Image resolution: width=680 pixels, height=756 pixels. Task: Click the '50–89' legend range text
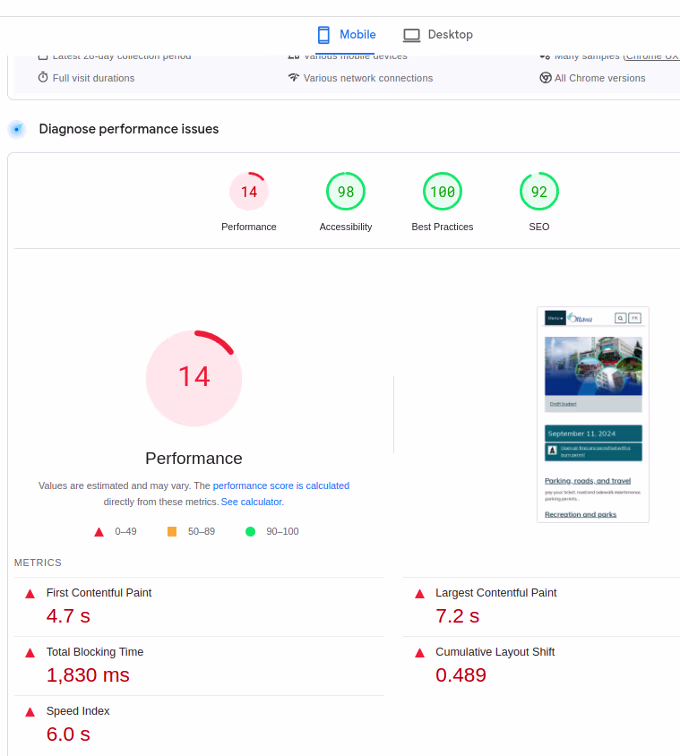coord(202,532)
